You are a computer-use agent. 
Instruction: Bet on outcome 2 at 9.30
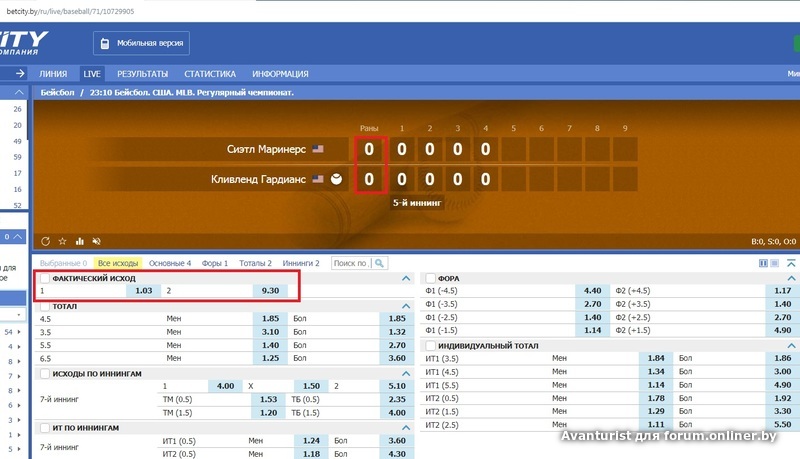click(270, 291)
